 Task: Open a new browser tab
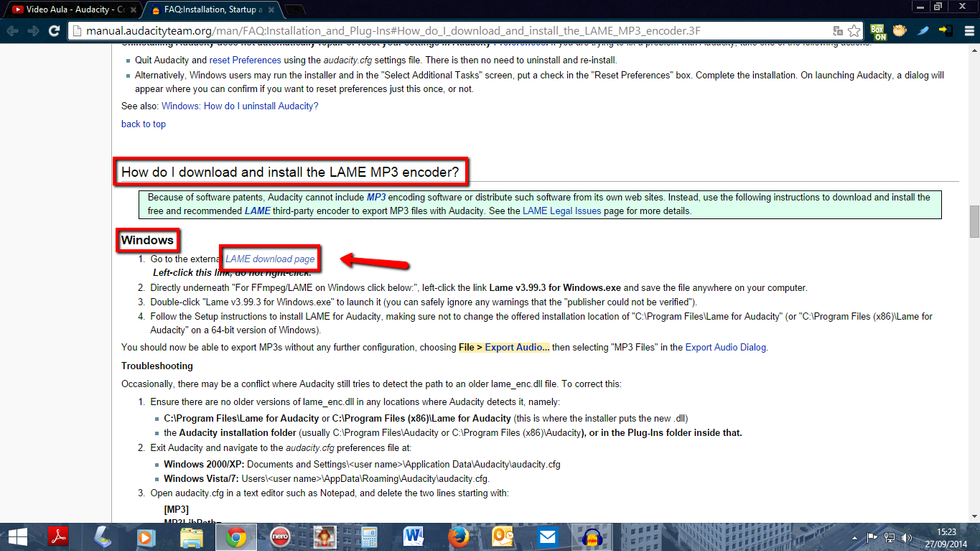294,10
